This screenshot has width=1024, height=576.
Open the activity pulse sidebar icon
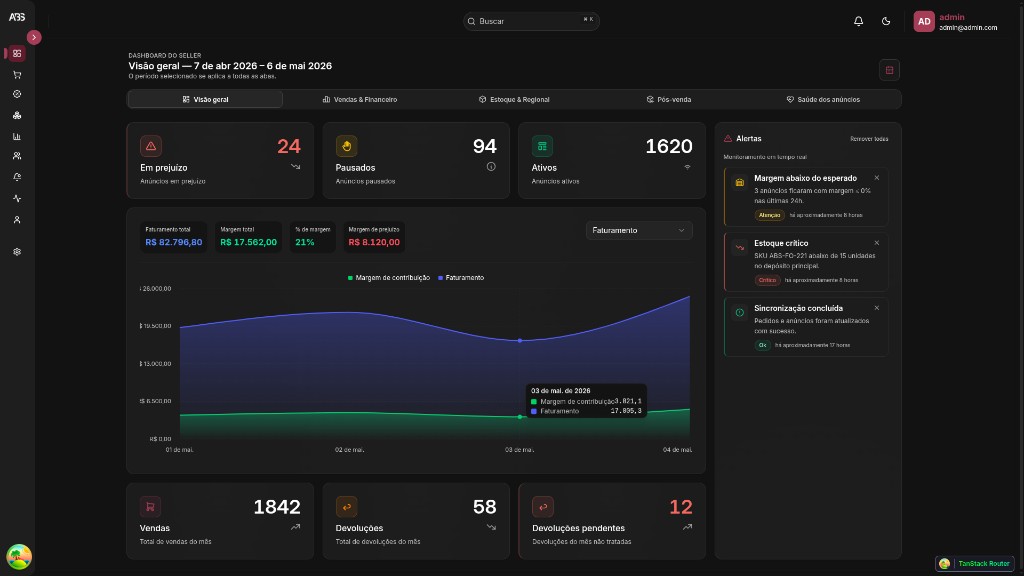click(x=17, y=199)
